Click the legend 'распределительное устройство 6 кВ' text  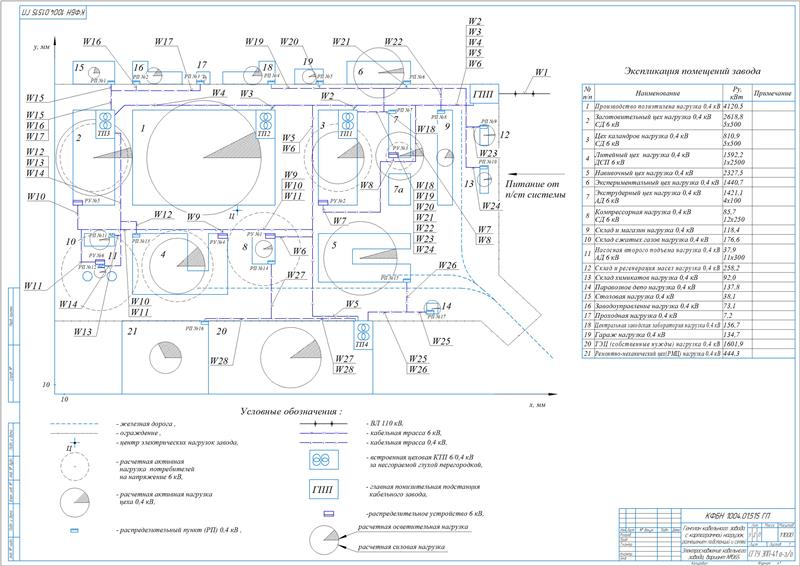pyautogui.click(x=425, y=513)
